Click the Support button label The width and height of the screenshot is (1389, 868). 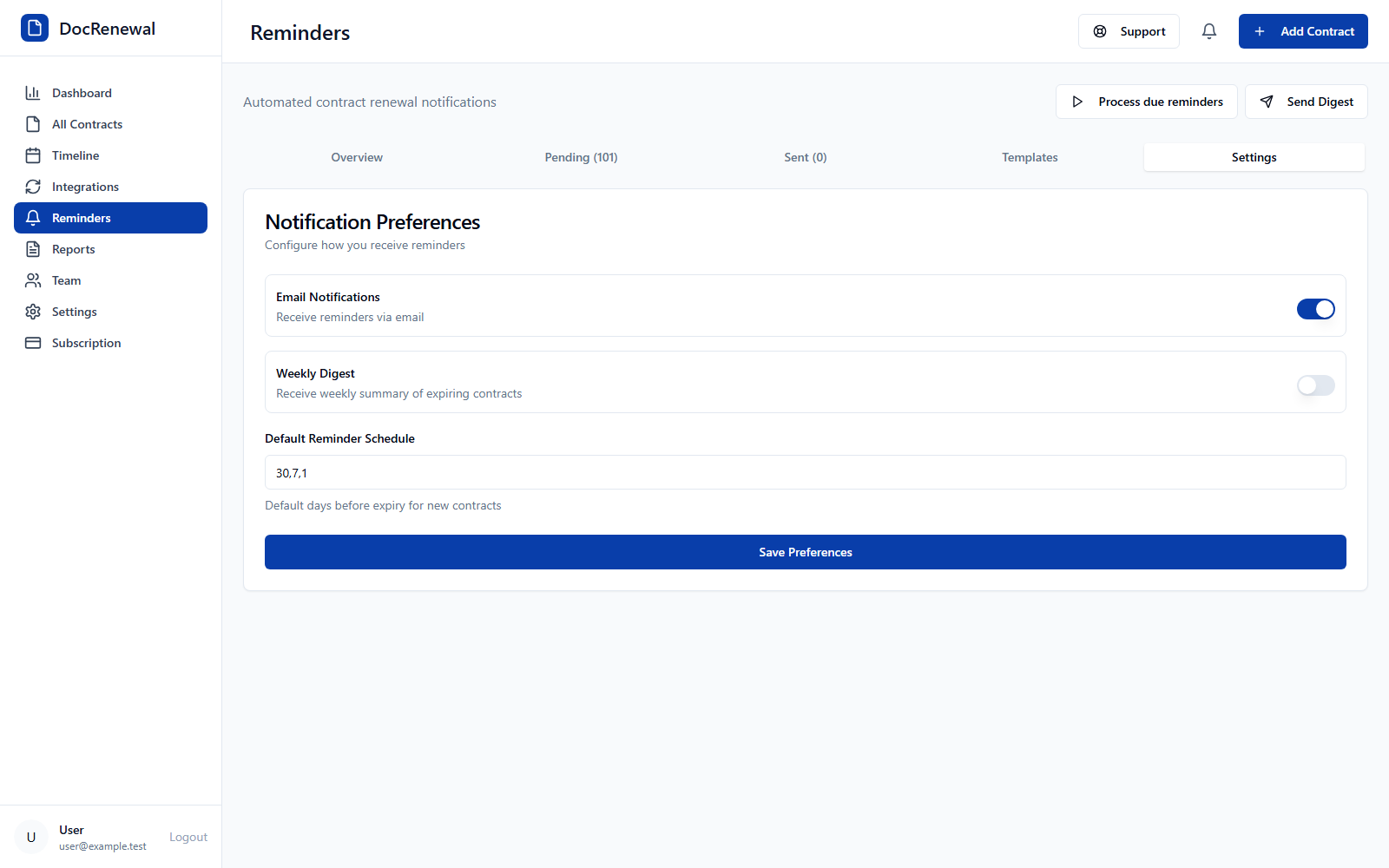coord(1142,31)
